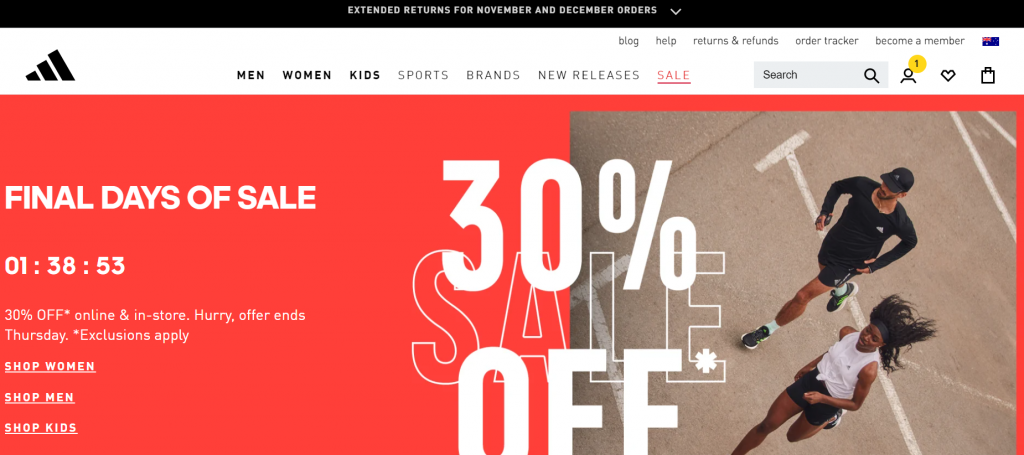Click the SHOP WOMEN link
Screen dimensions: 1024x455
50,366
